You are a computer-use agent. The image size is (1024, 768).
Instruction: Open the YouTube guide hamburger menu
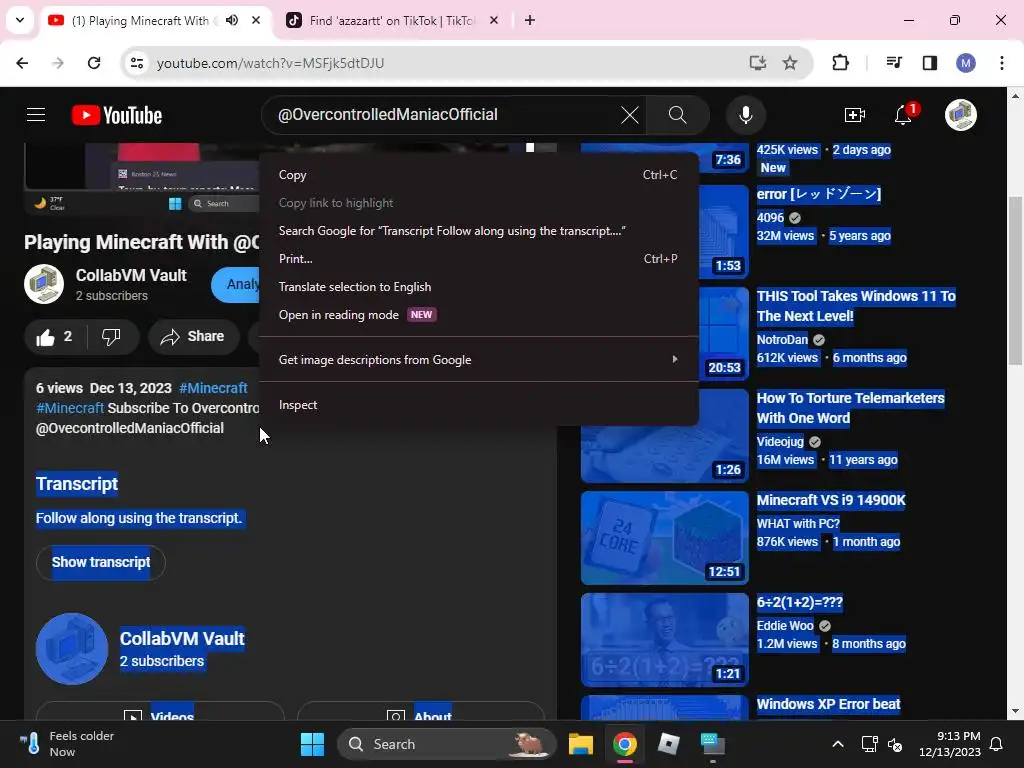(36, 115)
